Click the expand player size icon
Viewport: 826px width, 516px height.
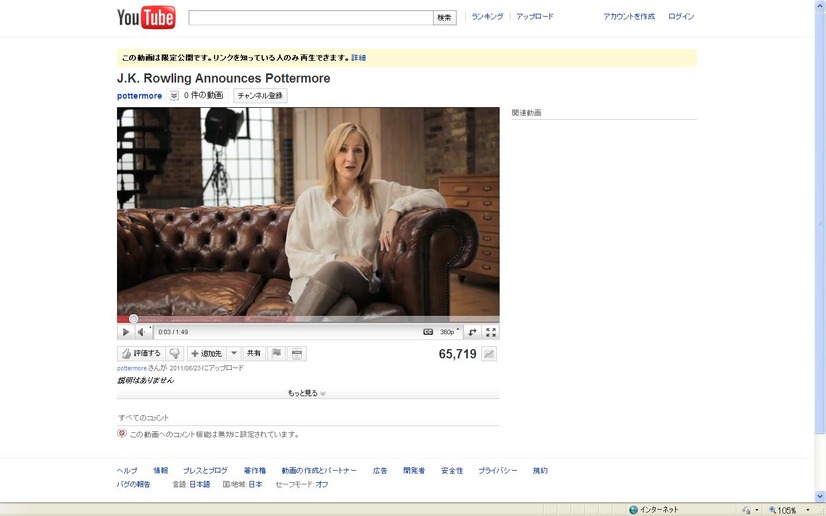tap(473, 332)
